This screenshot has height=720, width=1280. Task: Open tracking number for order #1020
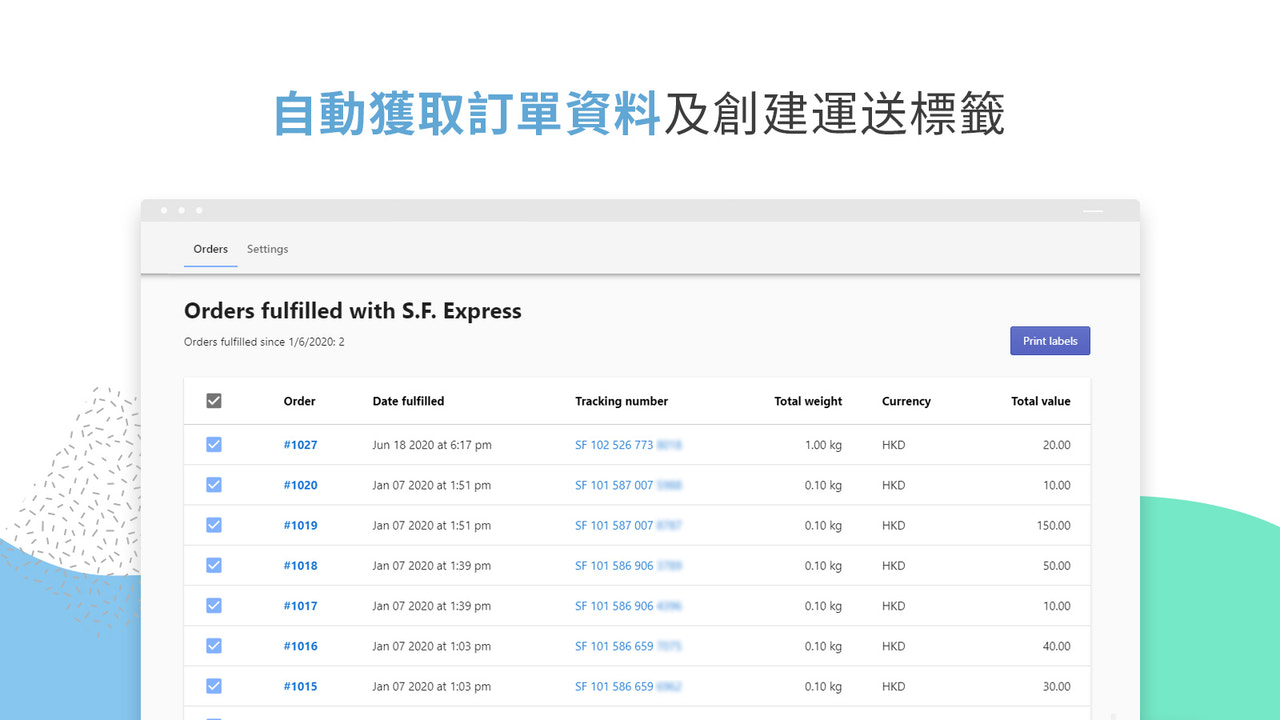pos(628,485)
